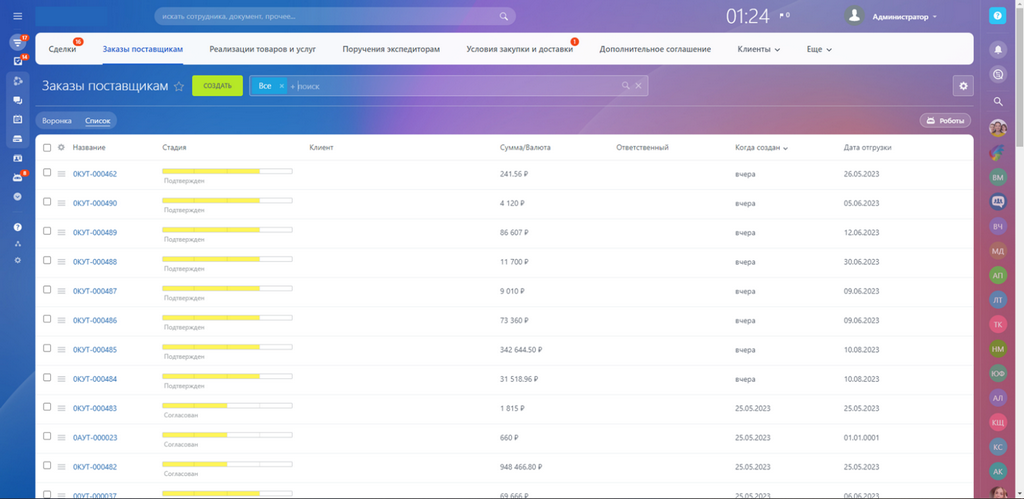Open CRM funnel icon with 17 badge
The width and height of the screenshot is (1024, 499).
(18, 42)
